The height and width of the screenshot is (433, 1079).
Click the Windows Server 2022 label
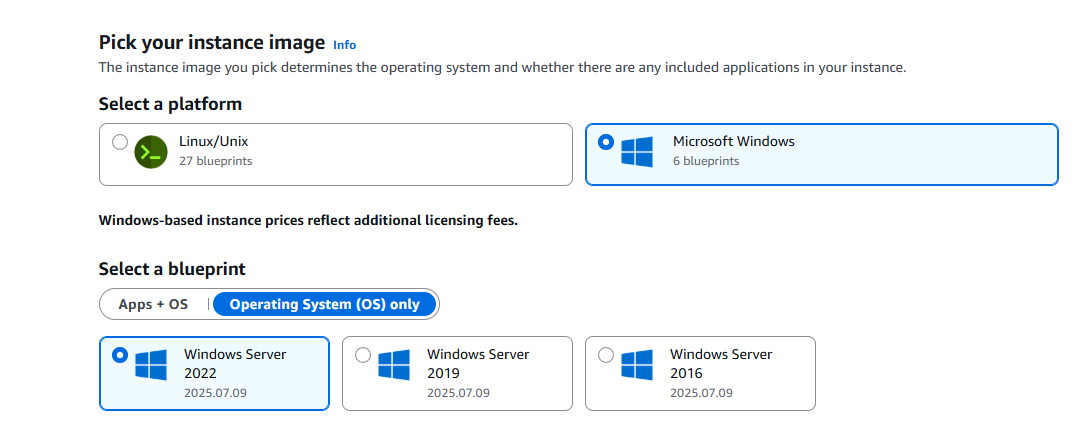235,364
